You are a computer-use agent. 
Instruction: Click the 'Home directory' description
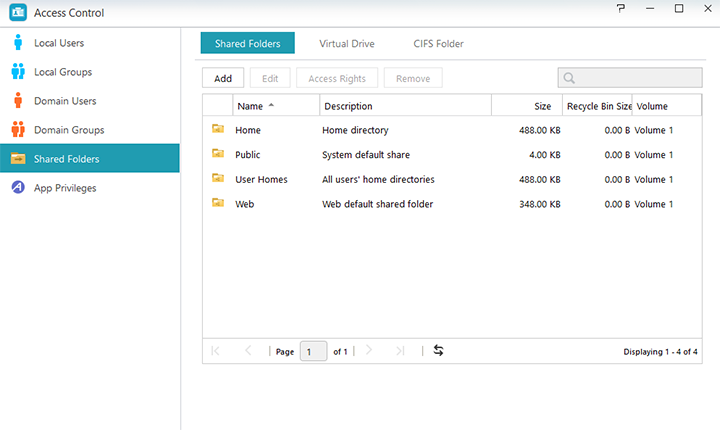pos(355,130)
